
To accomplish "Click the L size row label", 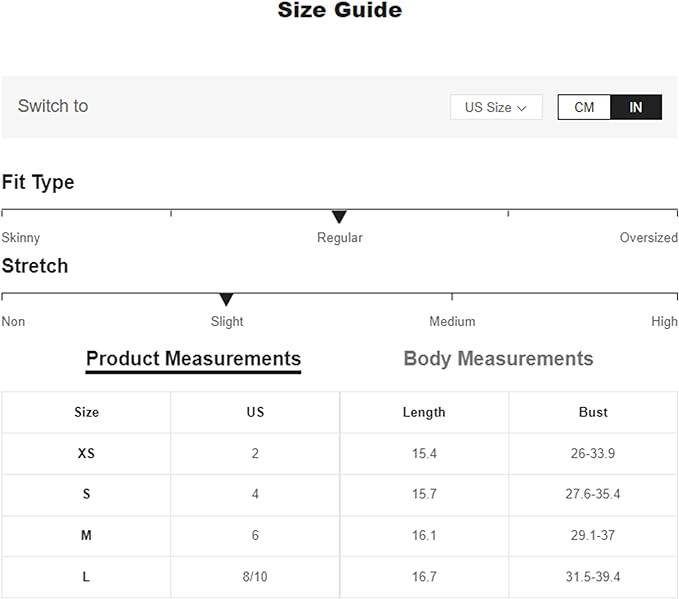I will [87, 577].
